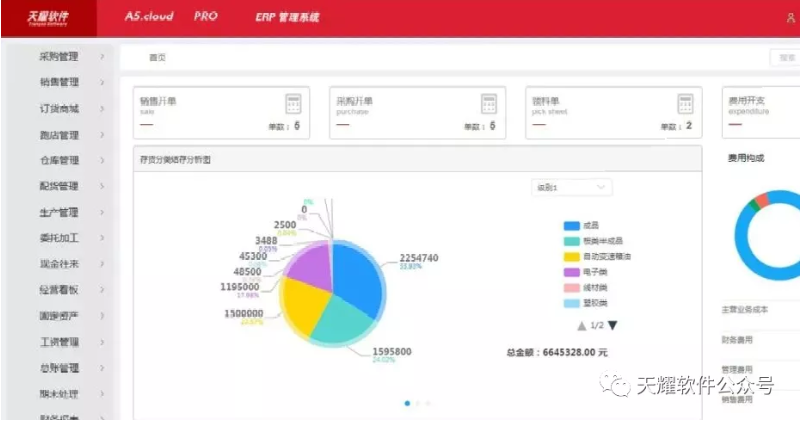Click the 2254740 pie value label
Viewport: 802px width, 423px height.
pos(419,258)
